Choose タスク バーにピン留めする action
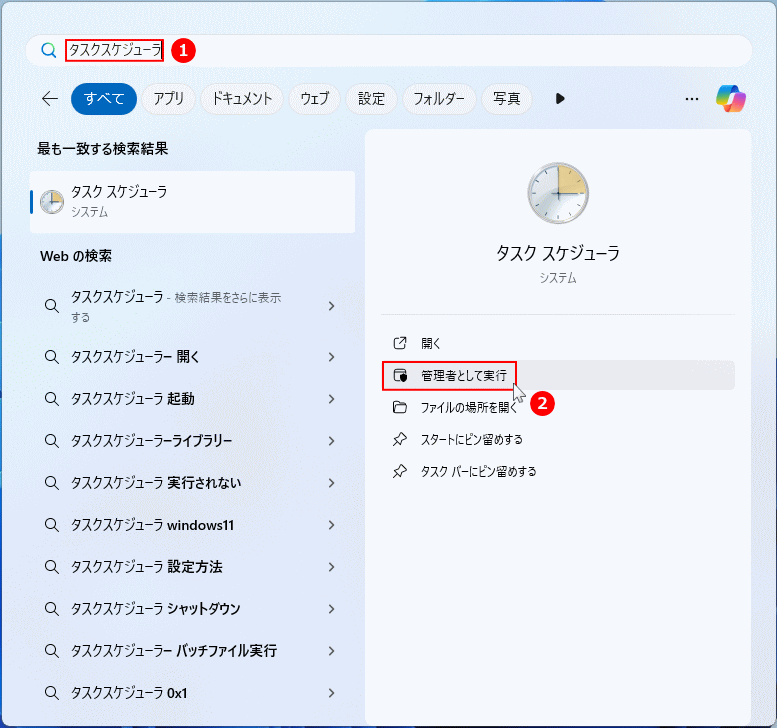 (x=558, y=471)
